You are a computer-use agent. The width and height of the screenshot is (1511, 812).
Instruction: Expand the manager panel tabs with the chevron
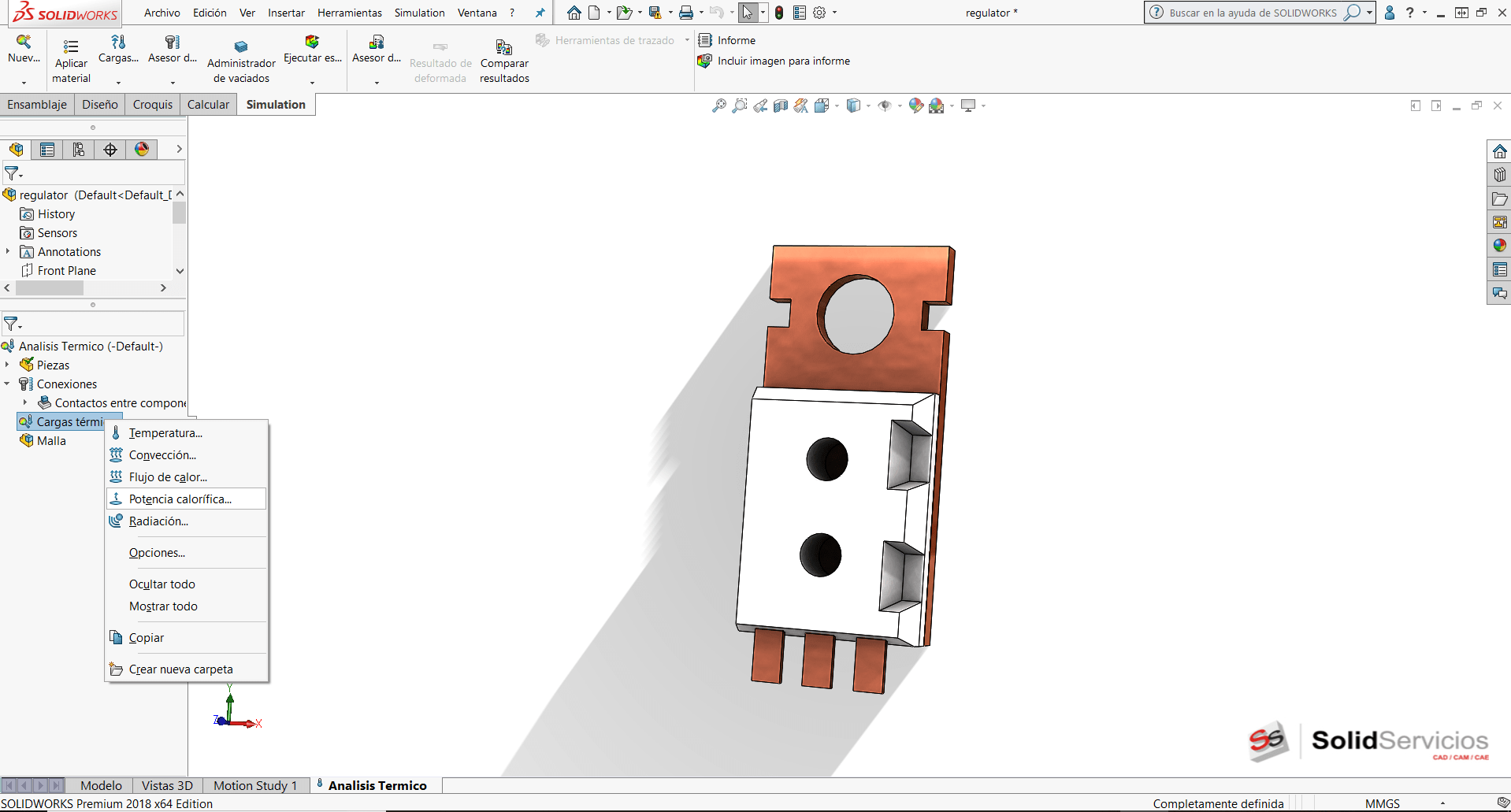click(179, 149)
